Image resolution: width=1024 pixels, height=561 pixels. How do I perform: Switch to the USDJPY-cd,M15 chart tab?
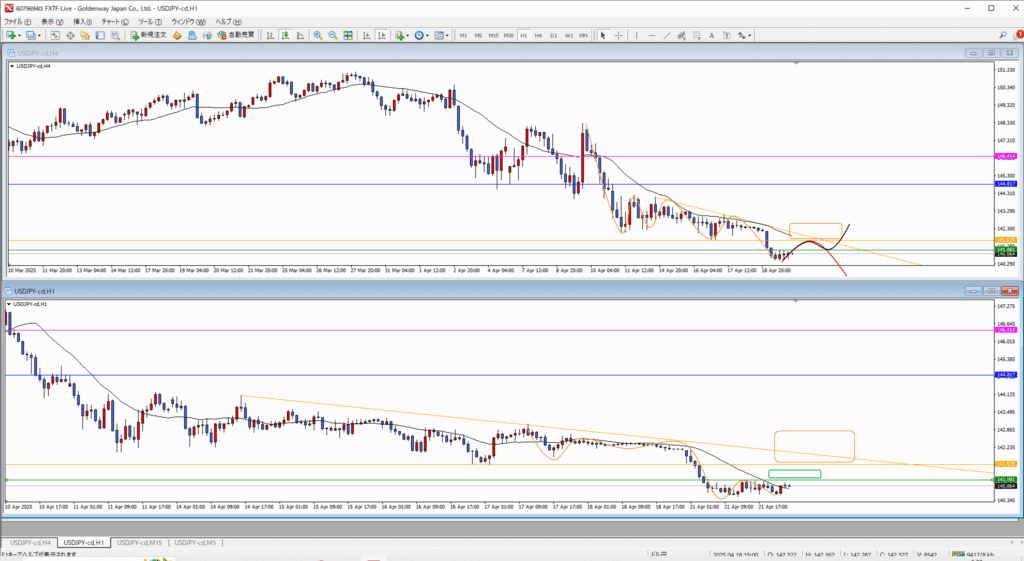click(139, 542)
